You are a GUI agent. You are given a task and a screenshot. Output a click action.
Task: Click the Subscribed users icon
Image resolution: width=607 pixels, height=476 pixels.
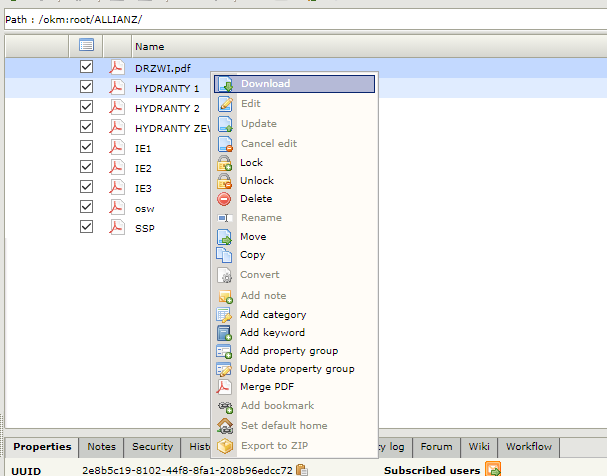[x=493, y=469]
